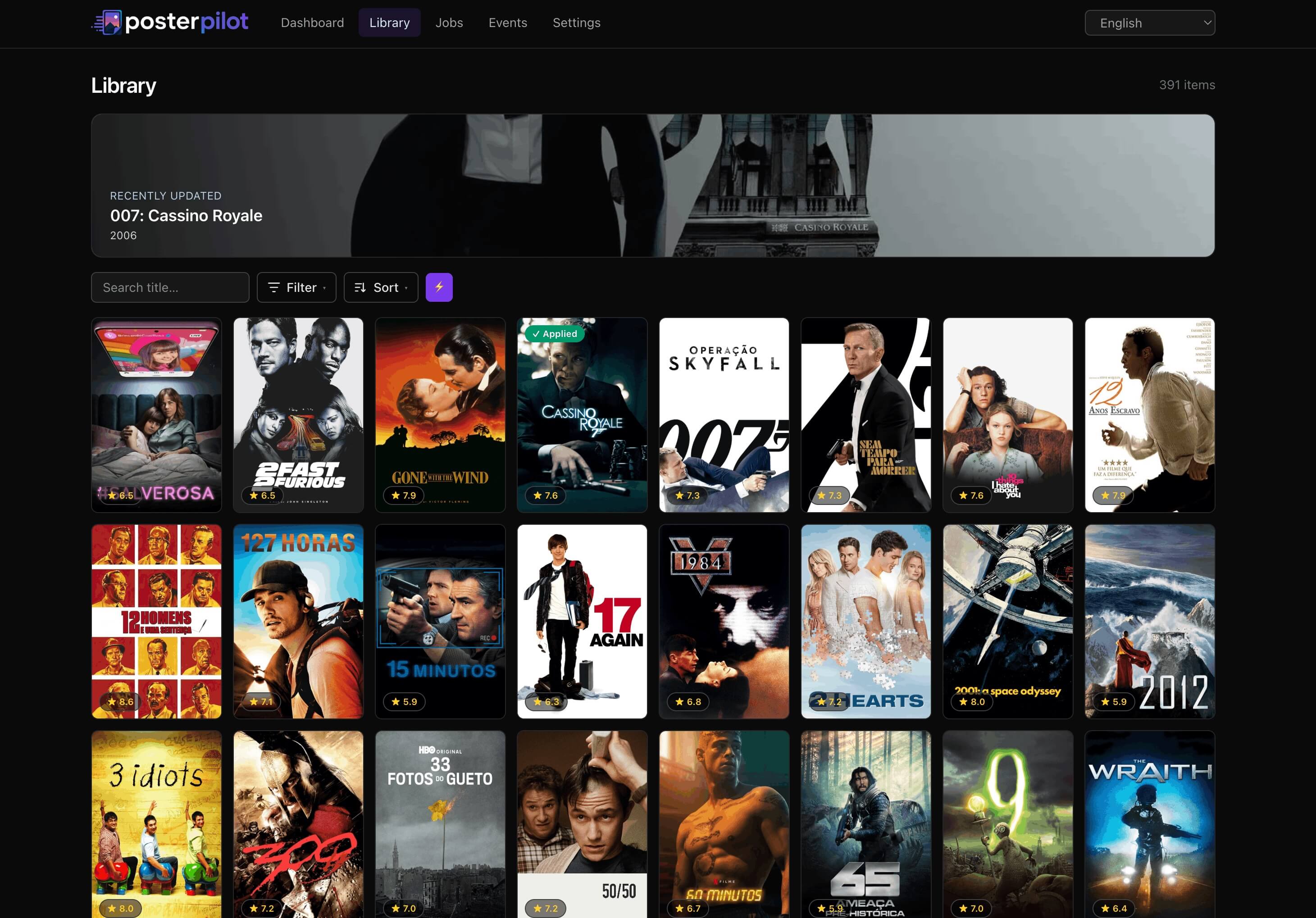1316x918 pixels.
Task: Click the 391 items count text
Action: [x=1187, y=85]
